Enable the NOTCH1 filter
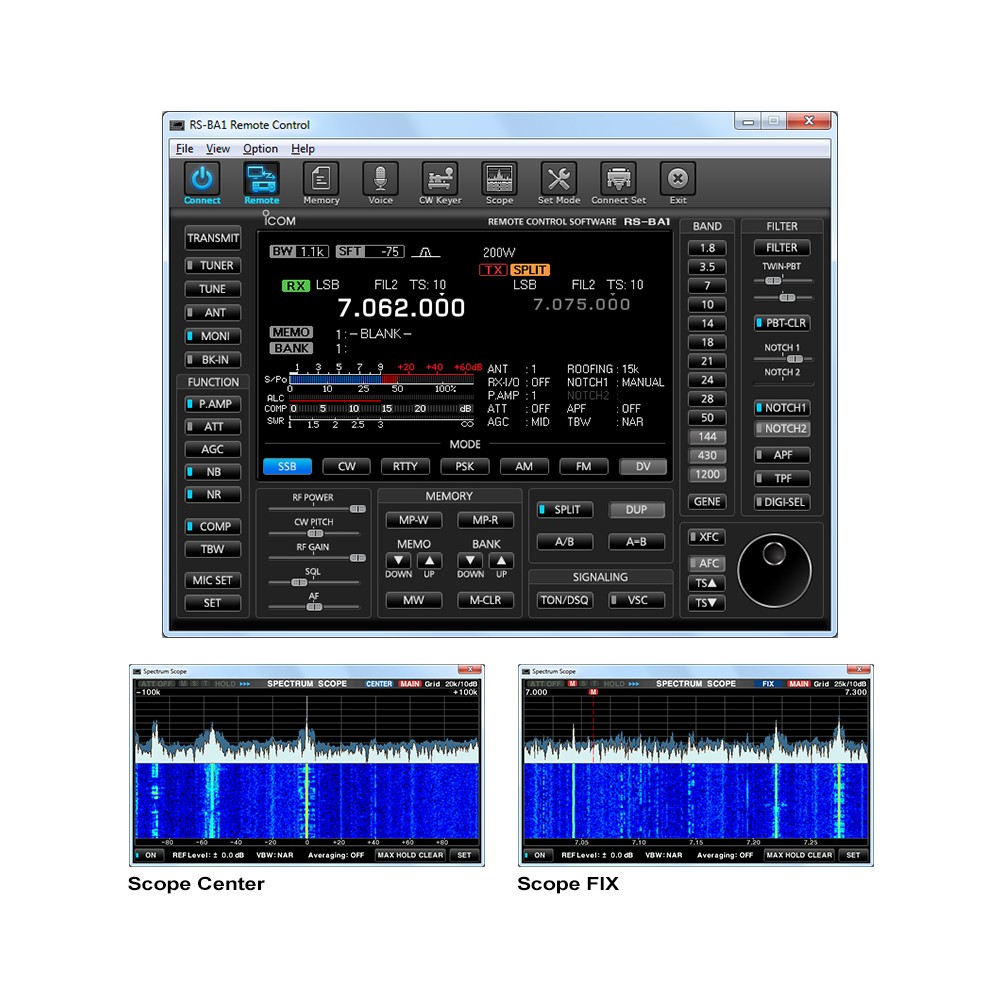The image size is (1000, 1000). click(x=781, y=407)
